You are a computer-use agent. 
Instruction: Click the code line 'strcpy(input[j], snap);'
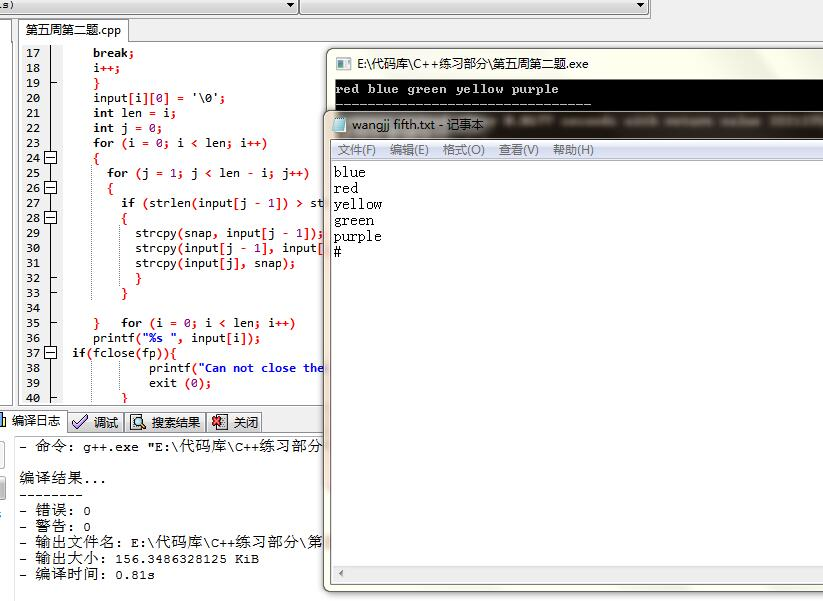(x=215, y=263)
